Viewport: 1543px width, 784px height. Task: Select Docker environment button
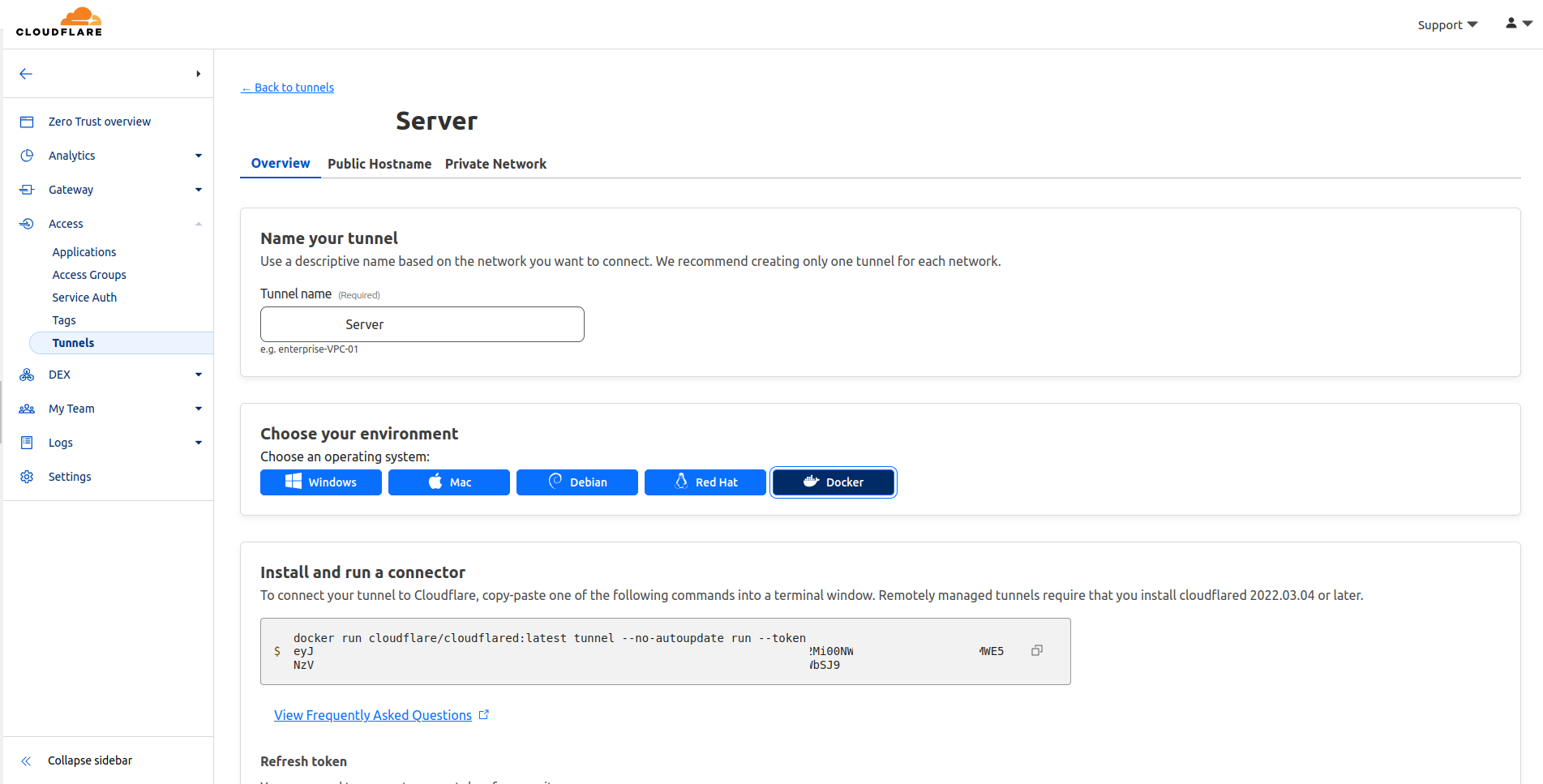[834, 482]
